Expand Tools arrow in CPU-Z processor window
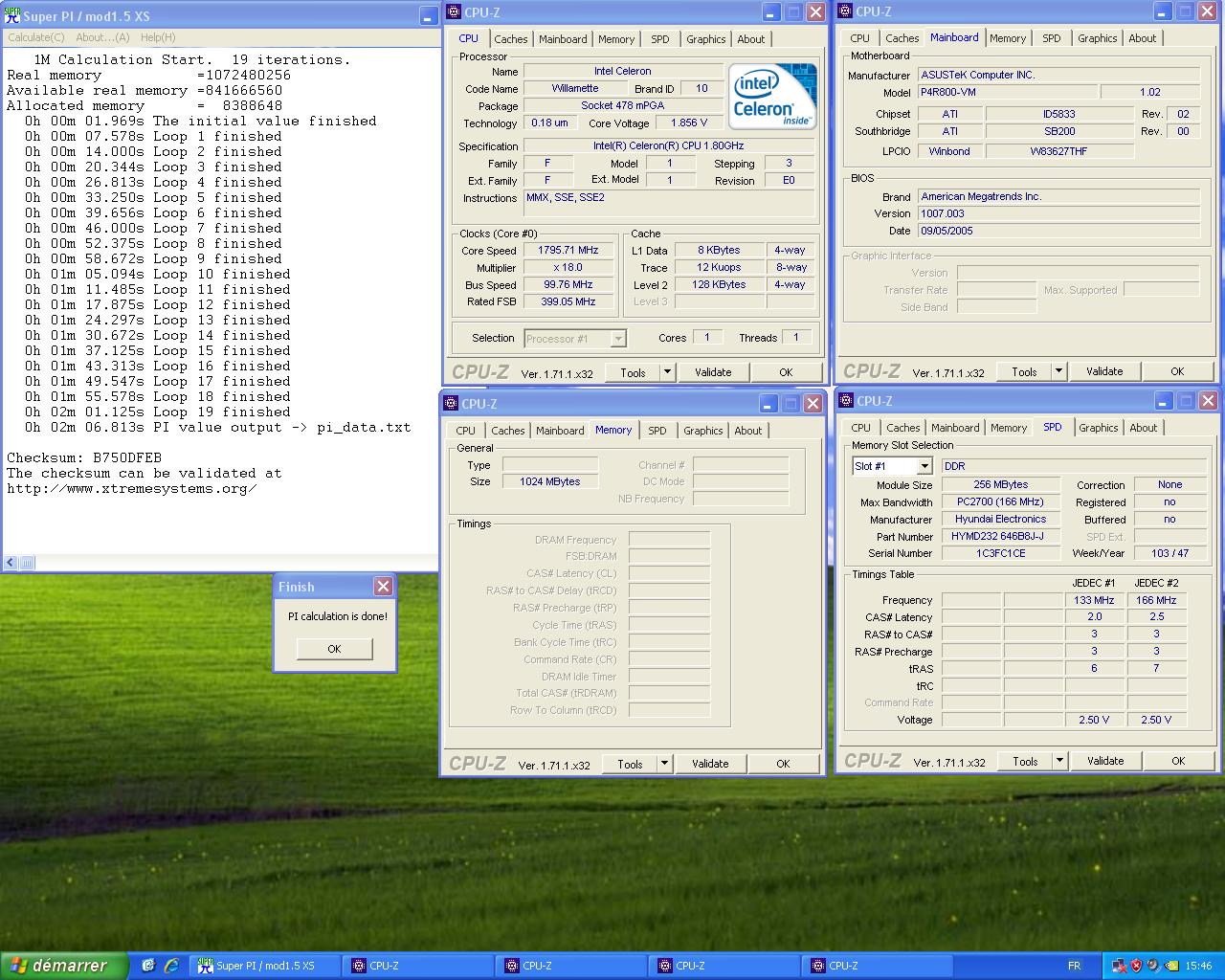Screen dimensions: 1225x980 point(667,372)
